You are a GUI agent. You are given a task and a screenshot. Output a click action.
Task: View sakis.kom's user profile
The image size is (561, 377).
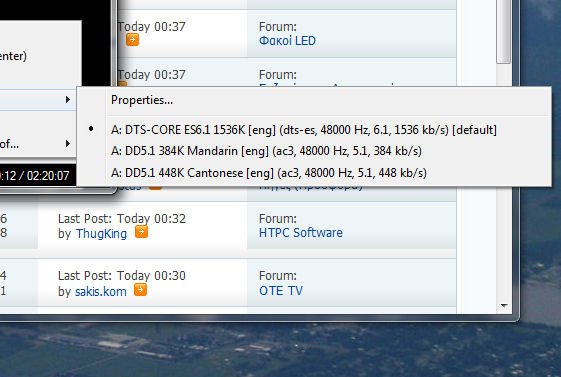coord(101,292)
